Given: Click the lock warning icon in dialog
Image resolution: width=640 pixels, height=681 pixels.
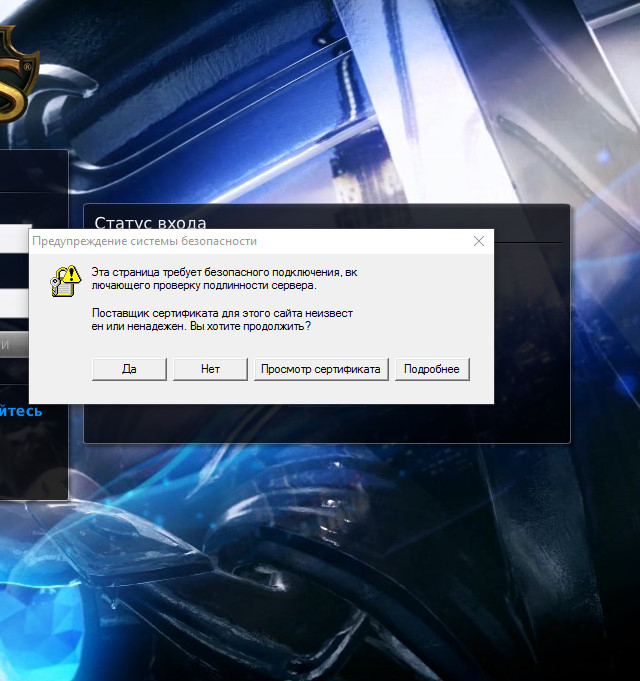Looking at the screenshot, I should point(66,281).
